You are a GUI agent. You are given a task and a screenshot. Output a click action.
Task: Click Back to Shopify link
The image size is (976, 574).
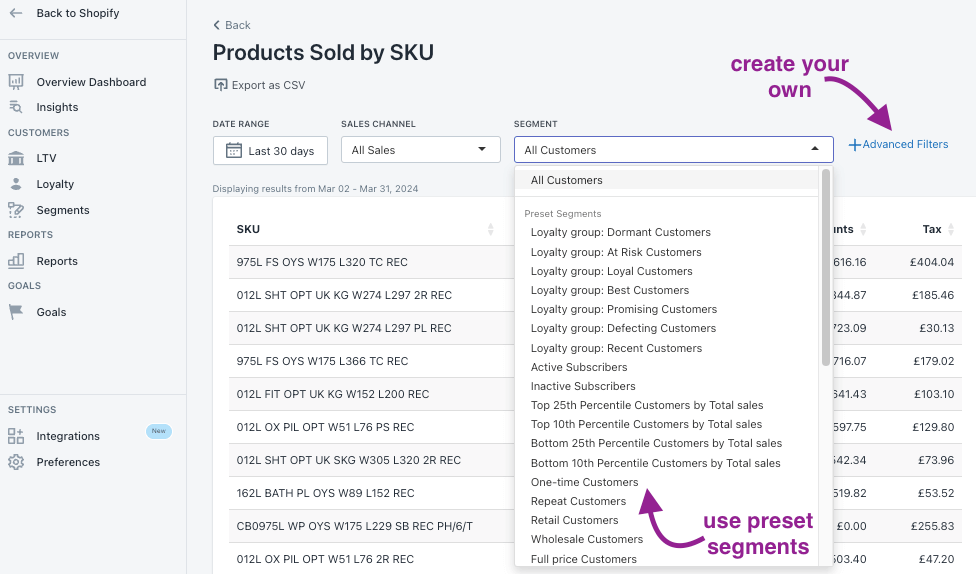point(78,13)
